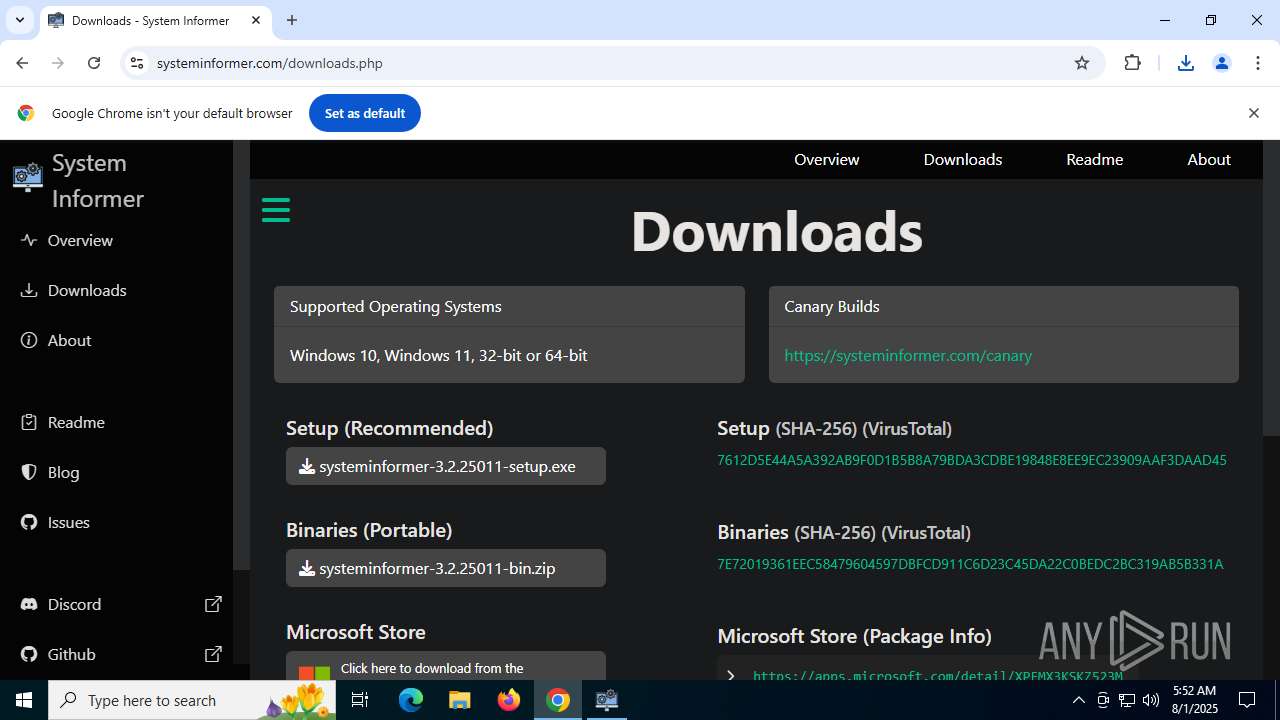
Task: Download systeminformer-3.2.25011-setup.exe
Action: (x=446, y=466)
